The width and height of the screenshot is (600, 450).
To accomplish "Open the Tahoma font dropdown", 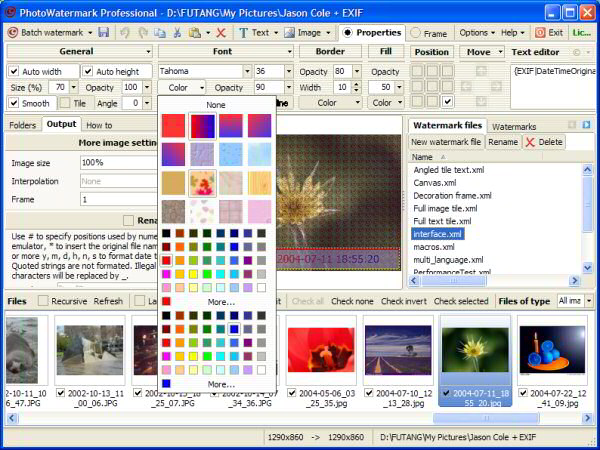I will tap(245, 71).
